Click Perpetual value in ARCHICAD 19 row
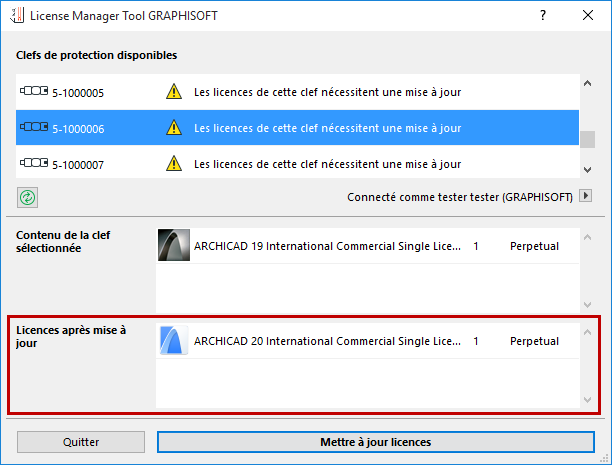Viewport: 612px width, 465px height. (534, 246)
